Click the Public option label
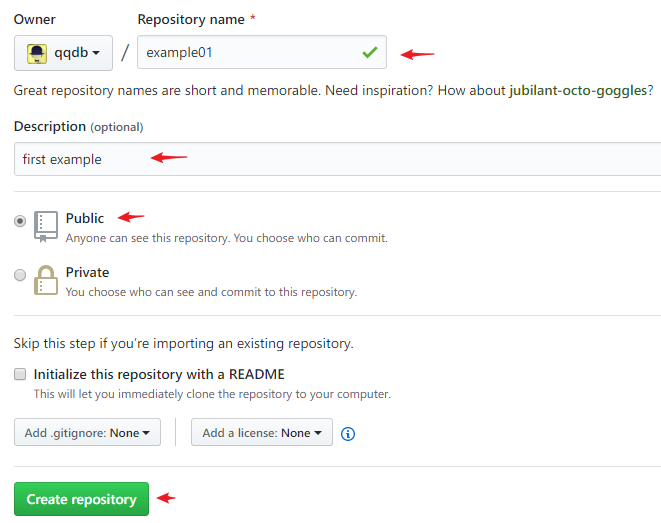The height and width of the screenshot is (523, 661). pos(85,218)
